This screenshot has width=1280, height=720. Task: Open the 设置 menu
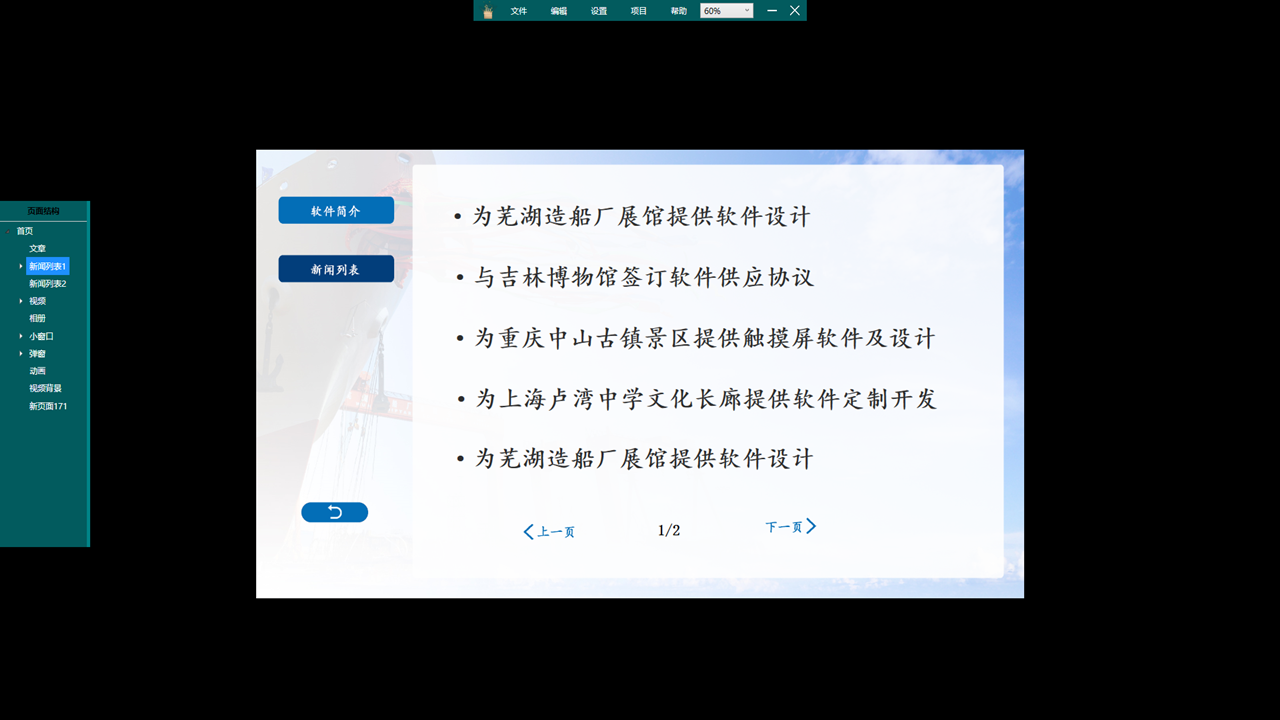tap(597, 10)
